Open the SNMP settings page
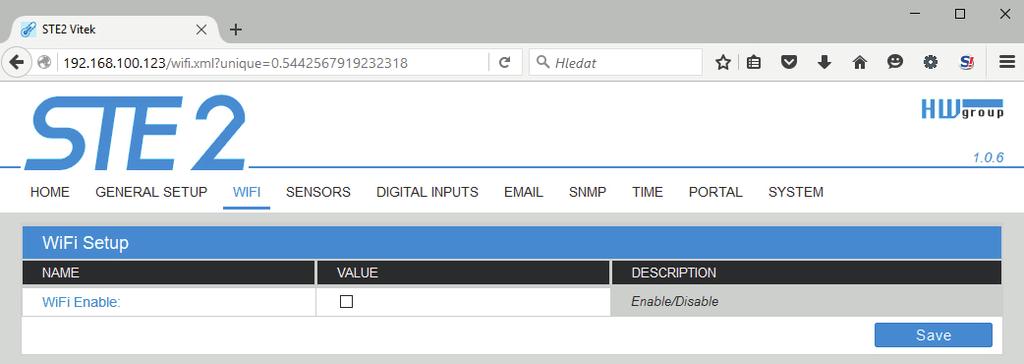 587,192
